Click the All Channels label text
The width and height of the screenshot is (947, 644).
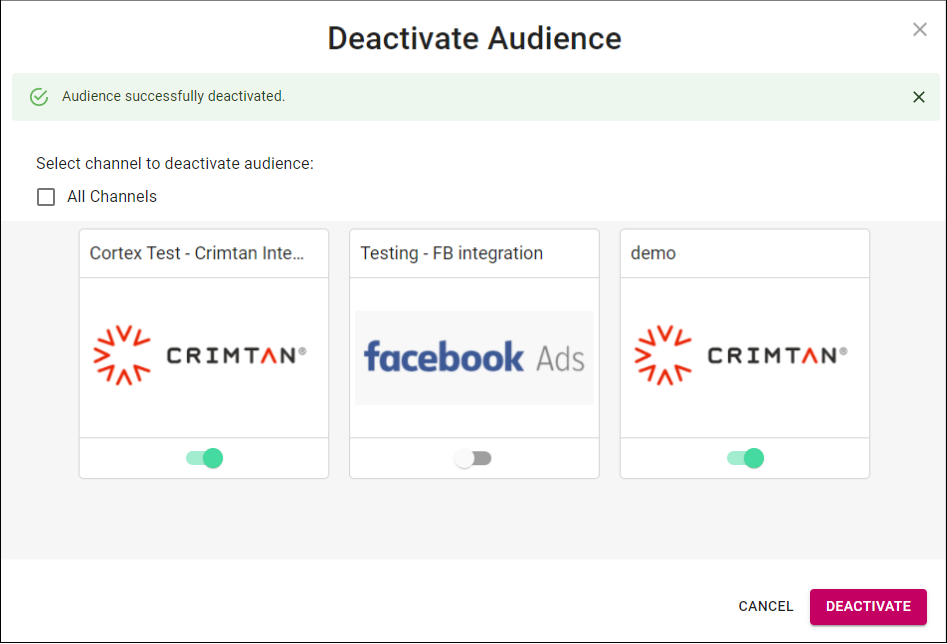[112, 197]
